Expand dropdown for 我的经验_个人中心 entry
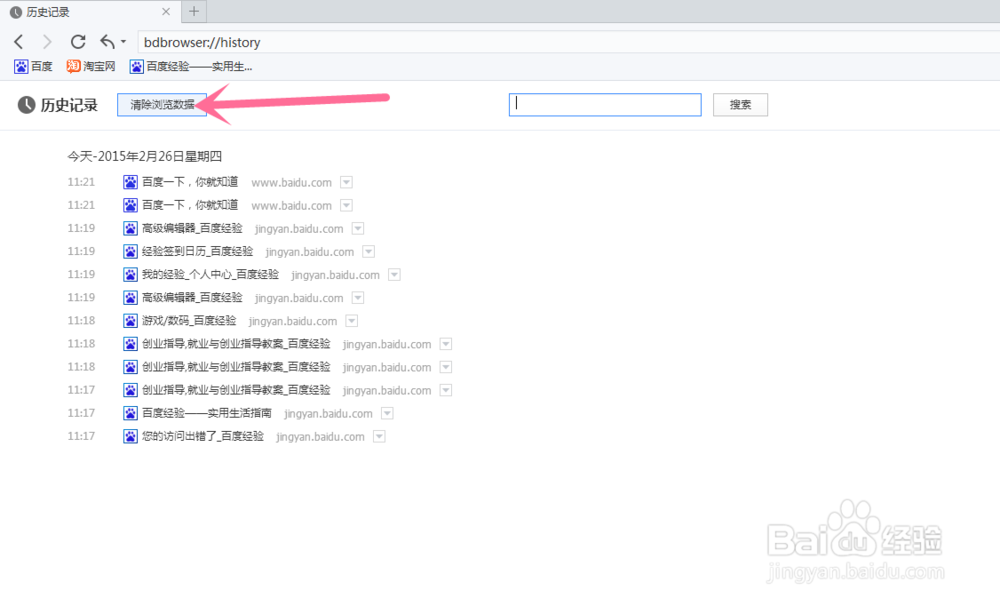1000x606 pixels. point(394,274)
